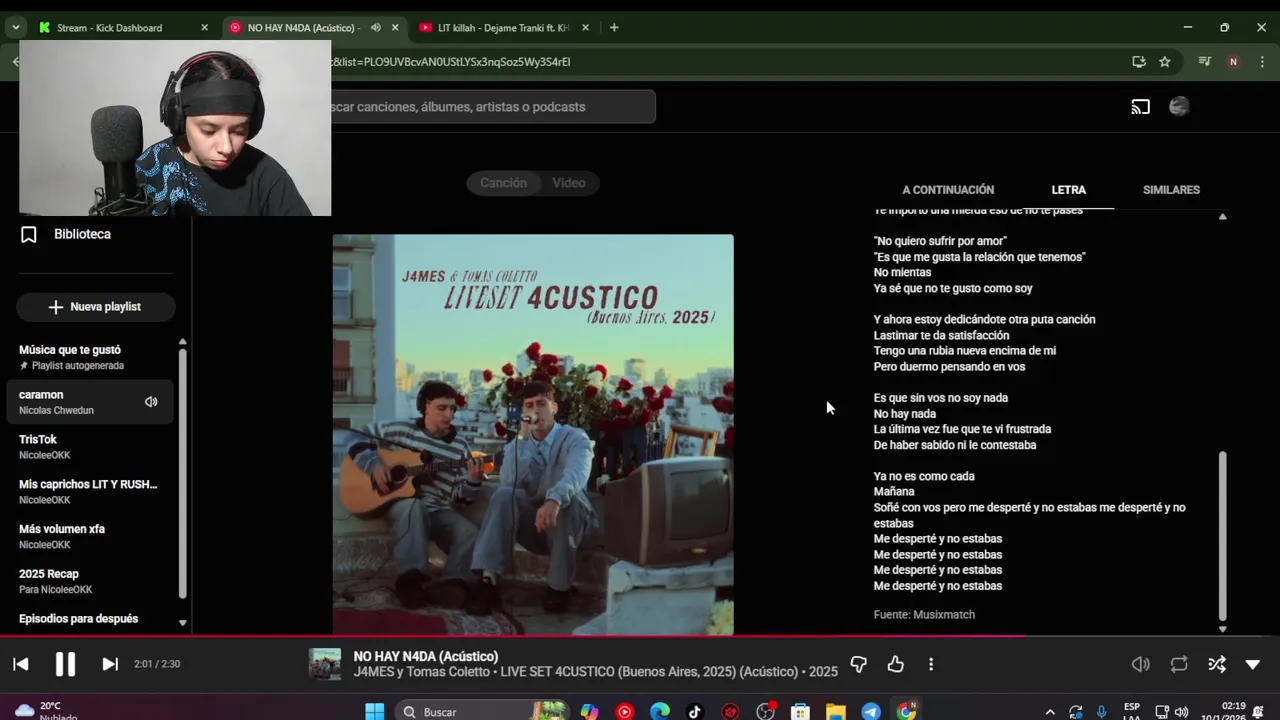The image size is (1280, 720).
Task: Switch to Stream - Kick Dashboard tab
Action: (x=110, y=28)
